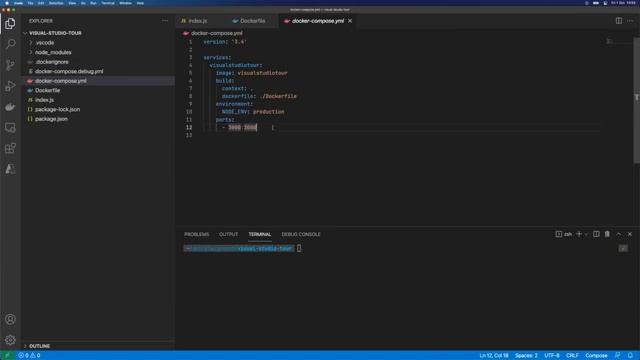Open the Source Control view

pyautogui.click(x=10, y=65)
